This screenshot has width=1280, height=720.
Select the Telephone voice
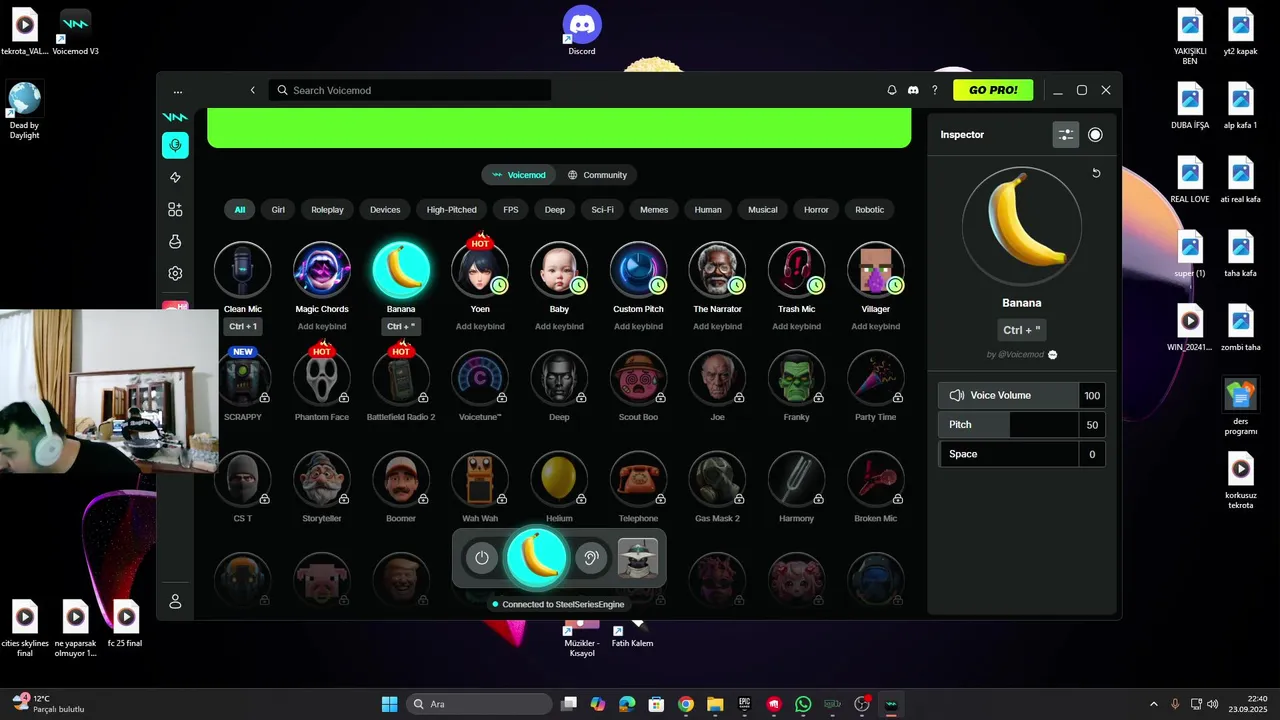(x=638, y=480)
